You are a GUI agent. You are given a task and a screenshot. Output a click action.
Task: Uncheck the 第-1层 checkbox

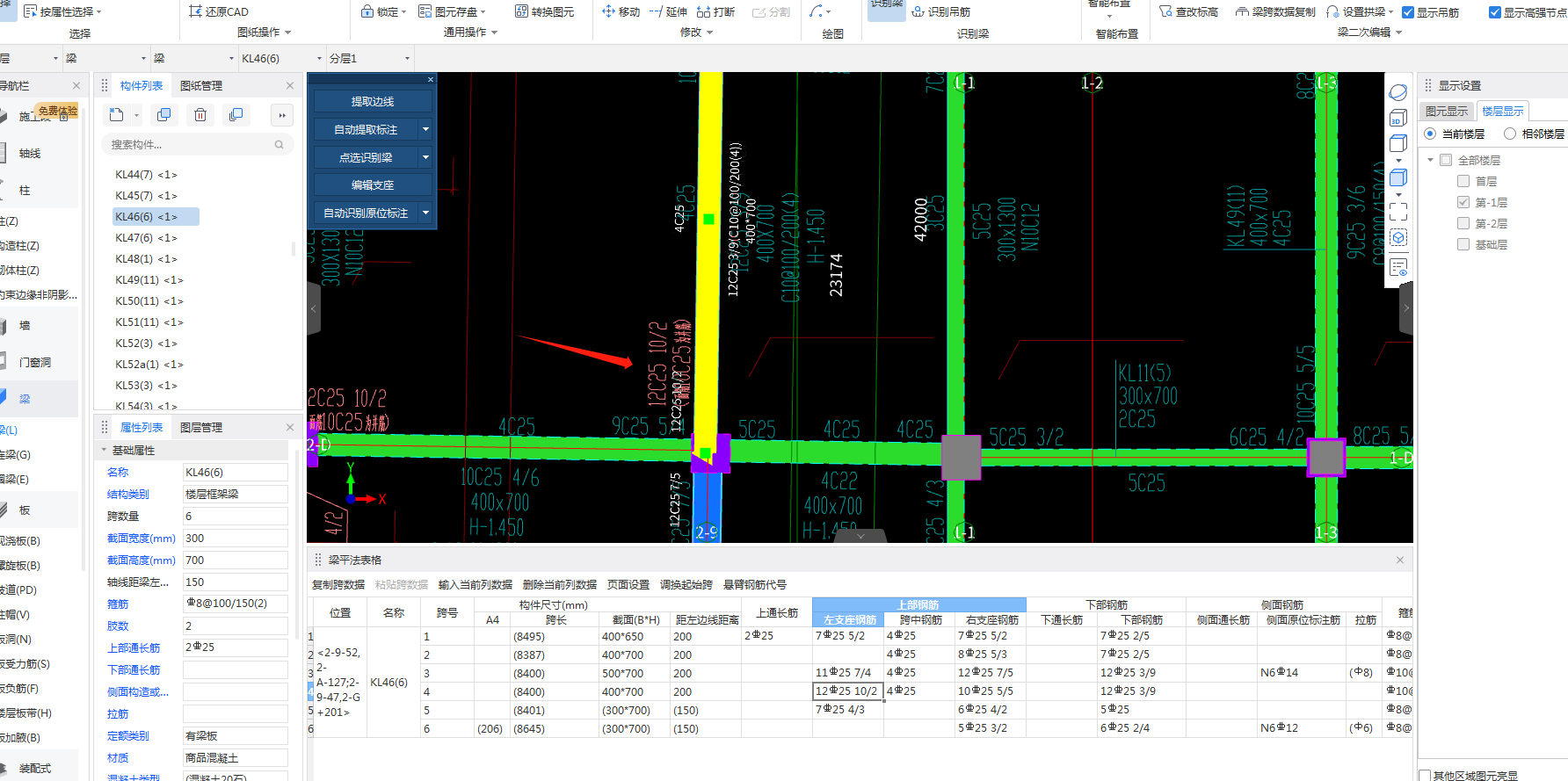(x=1463, y=202)
